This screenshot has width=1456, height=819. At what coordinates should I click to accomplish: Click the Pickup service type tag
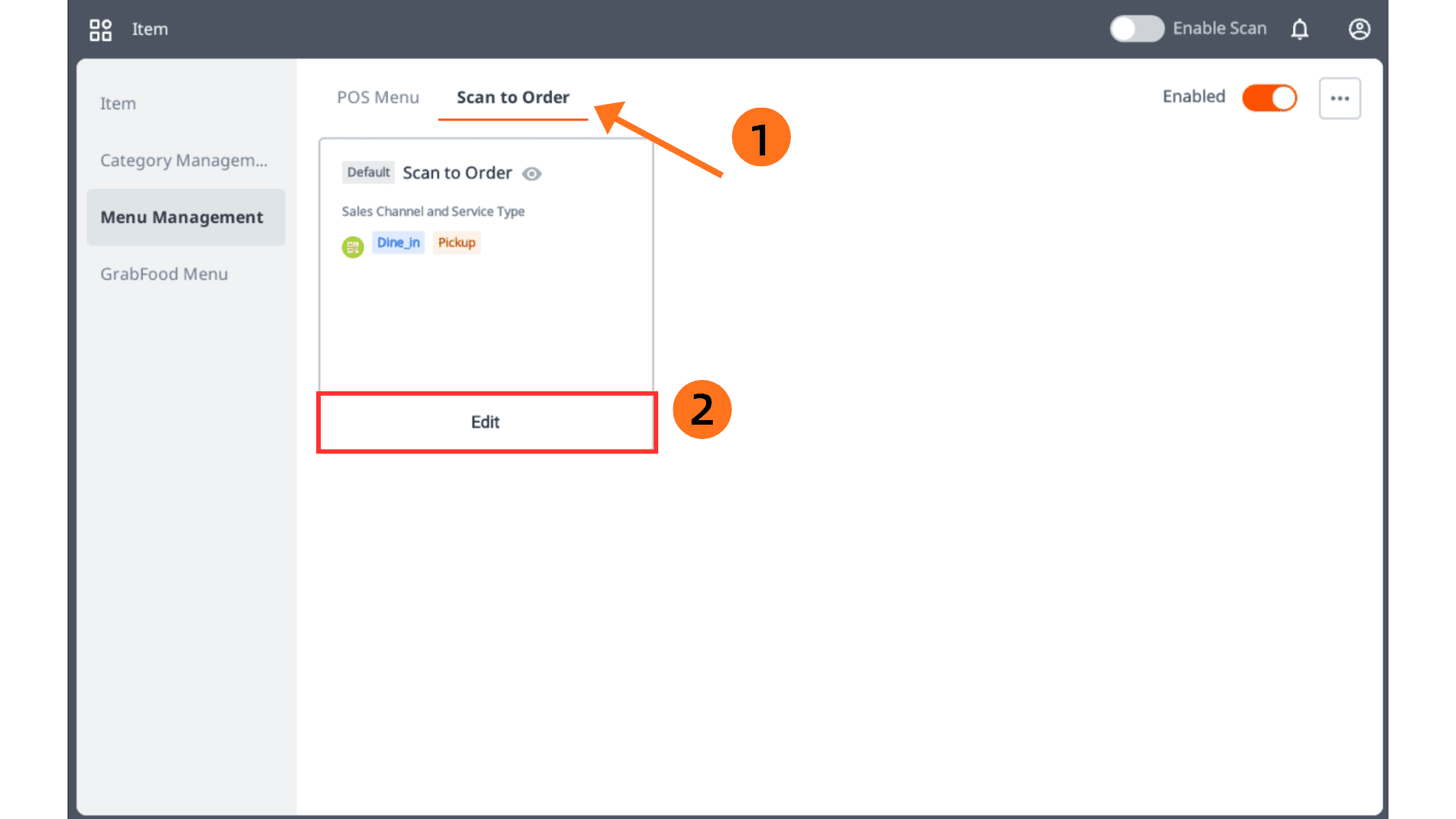click(457, 243)
